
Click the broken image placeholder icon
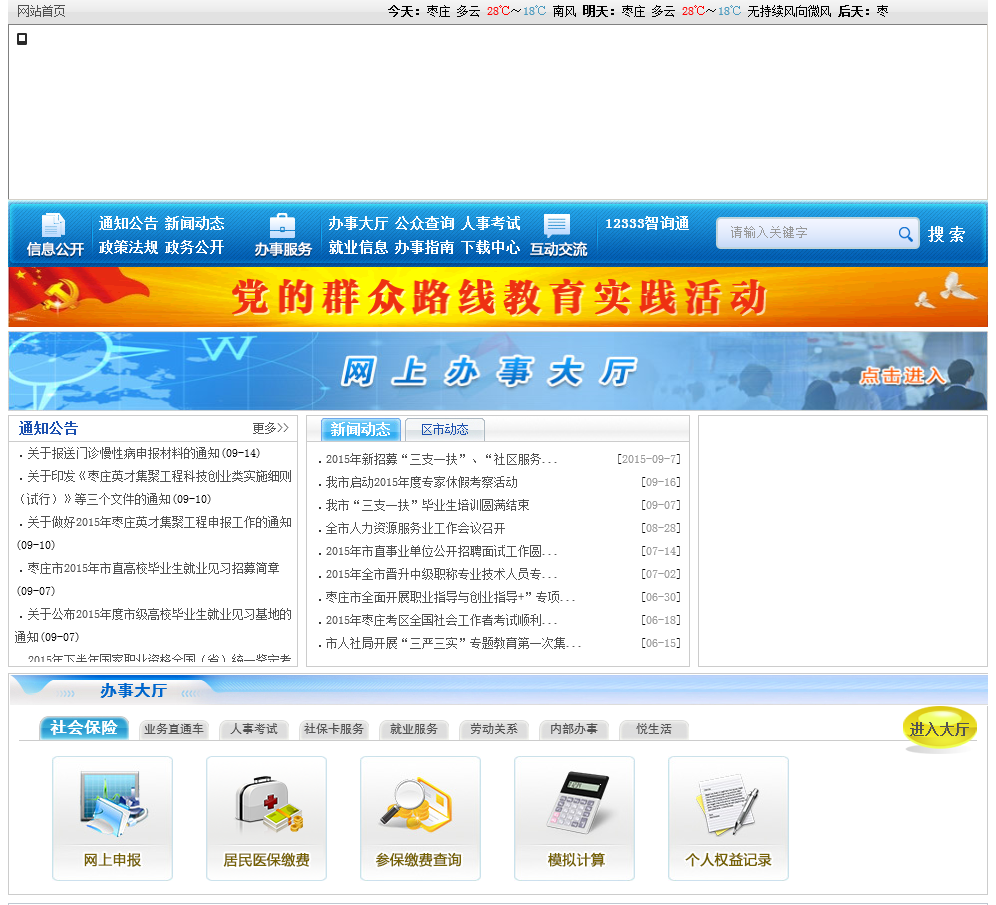22,39
